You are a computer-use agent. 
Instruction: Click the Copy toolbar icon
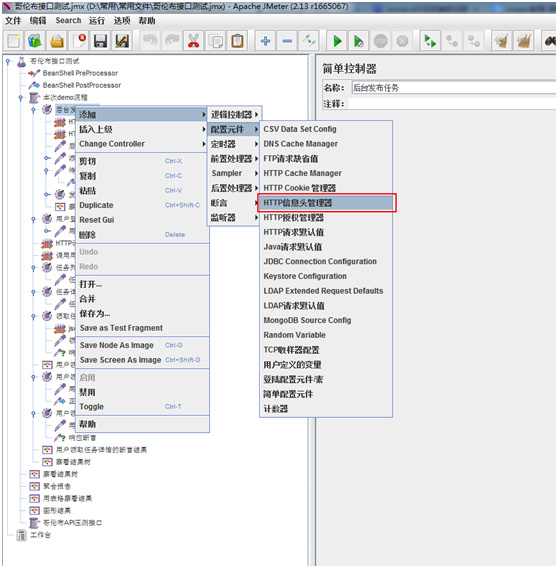tap(215, 41)
